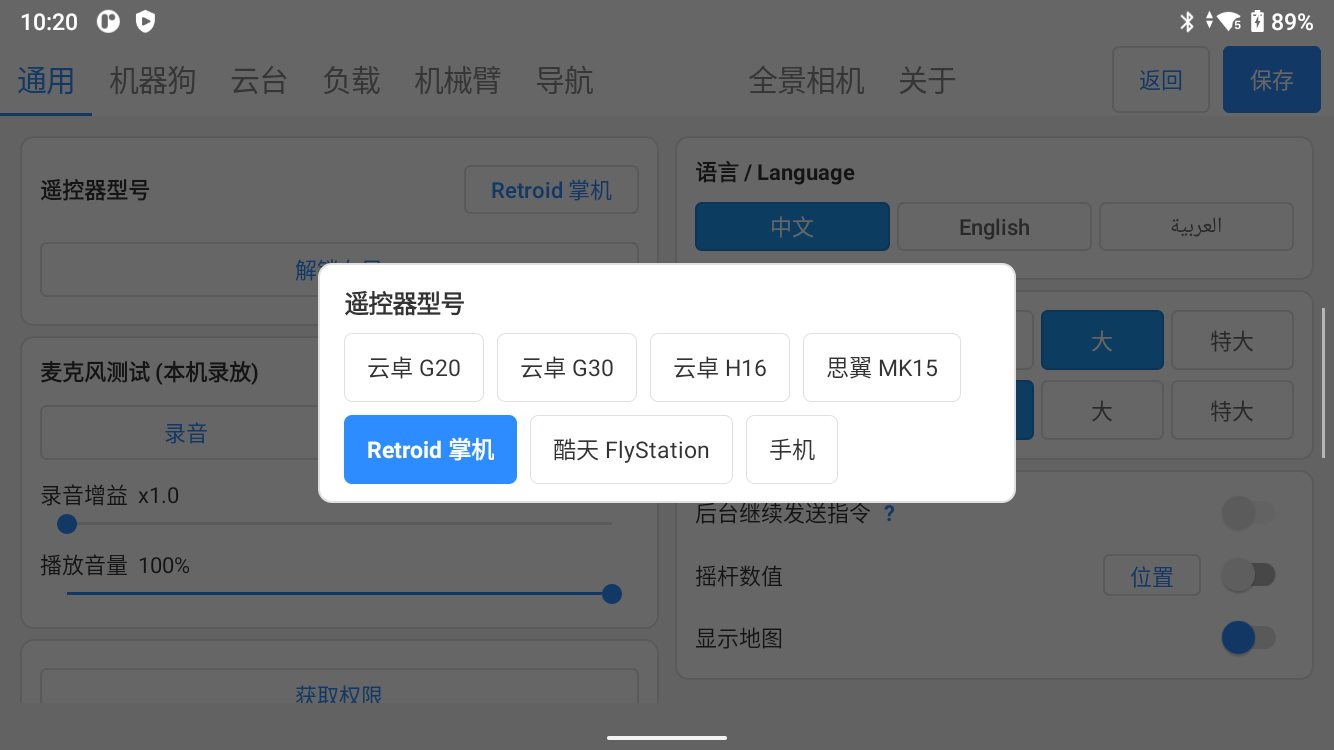This screenshot has width=1334, height=750.
Task: Toggle 后台继续发送指令 switch
Action: 1248,514
